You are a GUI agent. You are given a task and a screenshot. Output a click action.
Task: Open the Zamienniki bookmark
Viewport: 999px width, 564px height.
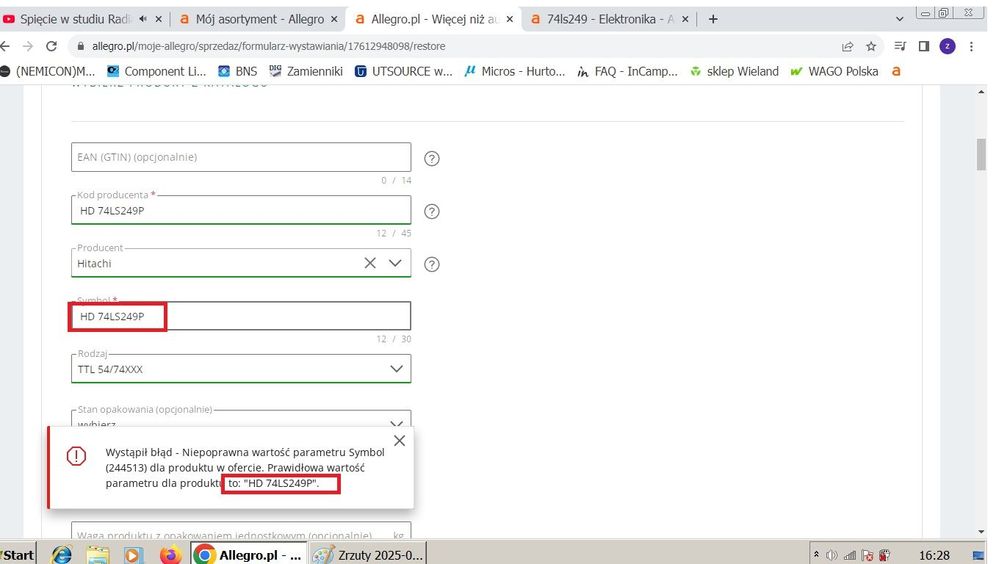pyautogui.click(x=306, y=71)
